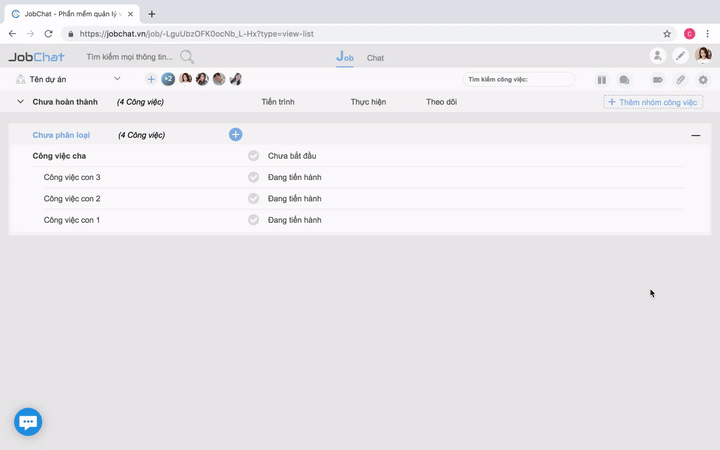Select the Job tab

click(345, 57)
